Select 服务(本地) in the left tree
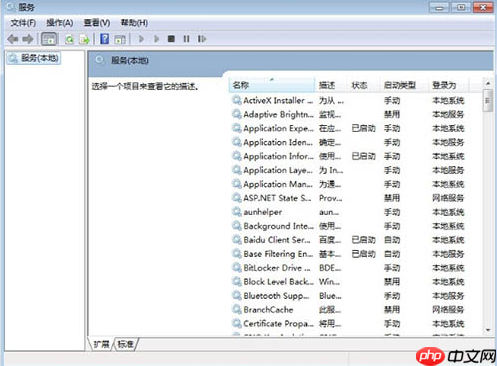 pyautogui.click(x=34, y=58)
